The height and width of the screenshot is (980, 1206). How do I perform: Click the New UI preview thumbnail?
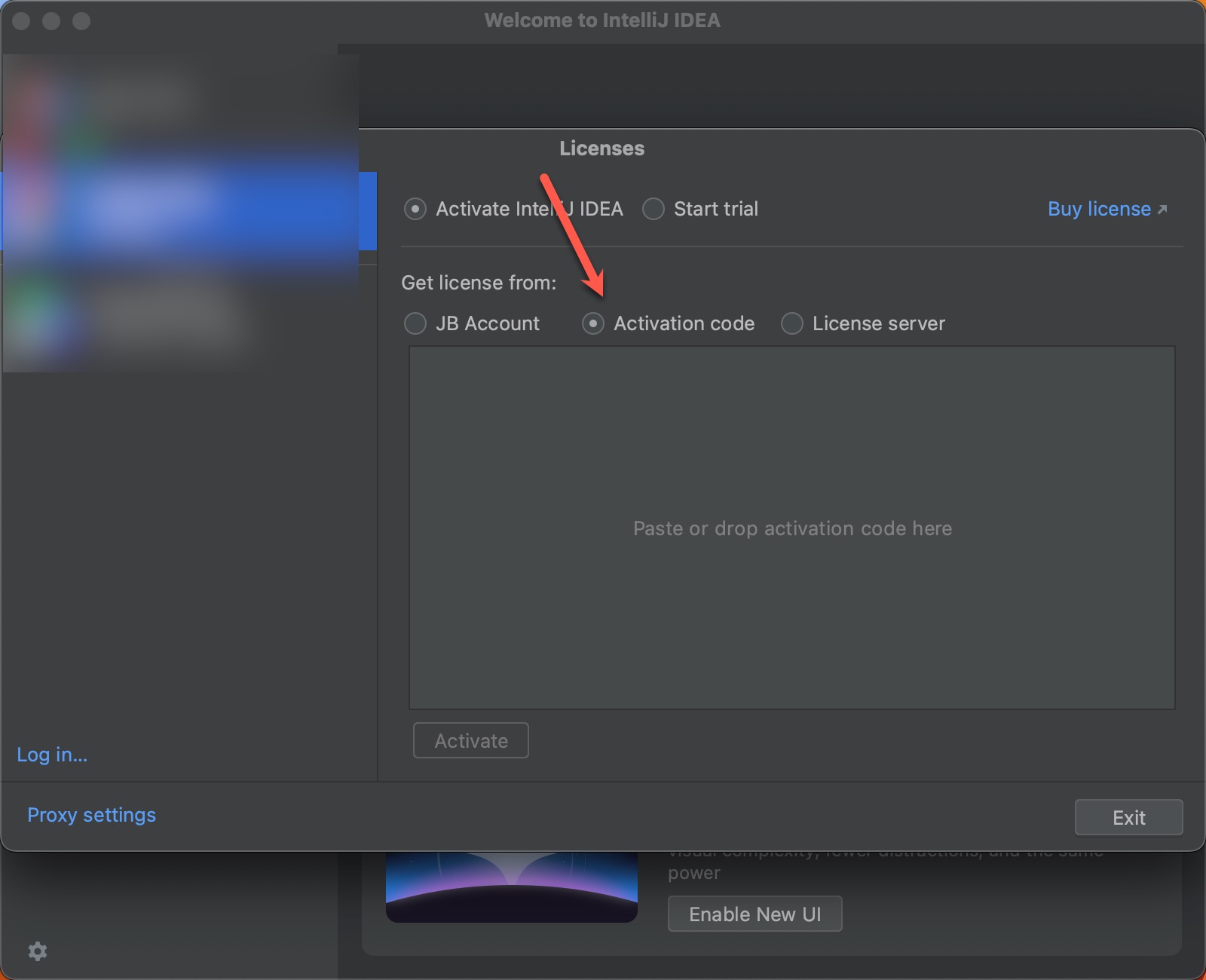pos(512,887)
